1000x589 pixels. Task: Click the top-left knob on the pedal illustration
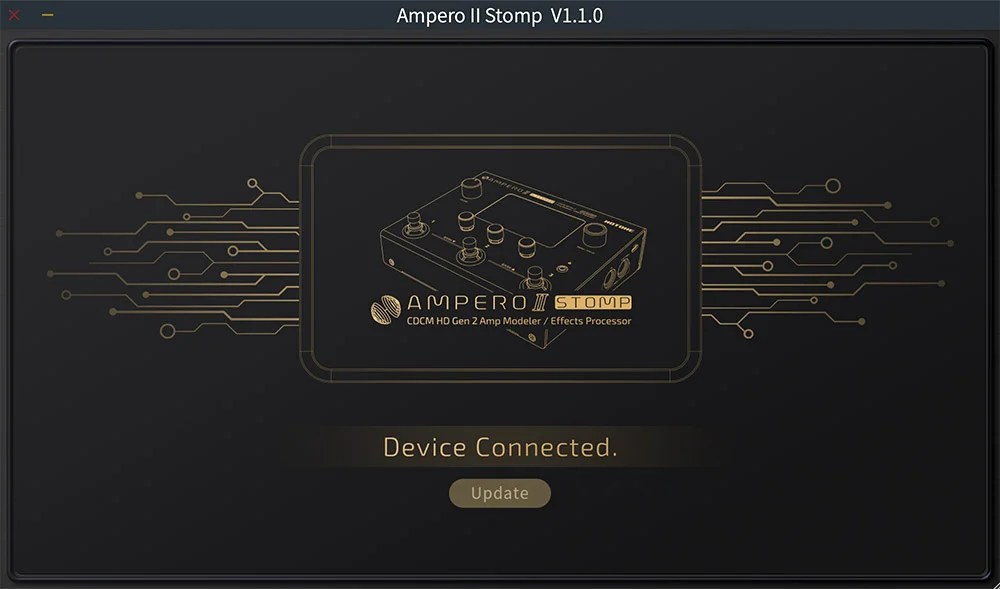pyautogui.click(x=471, y=187)
